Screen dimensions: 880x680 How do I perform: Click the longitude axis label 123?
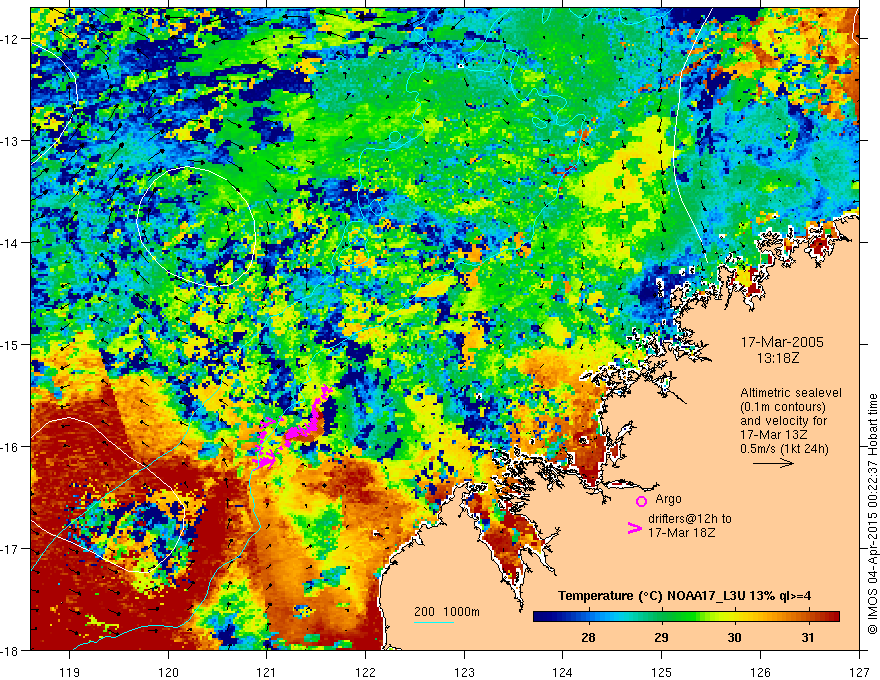click(464, 672)
